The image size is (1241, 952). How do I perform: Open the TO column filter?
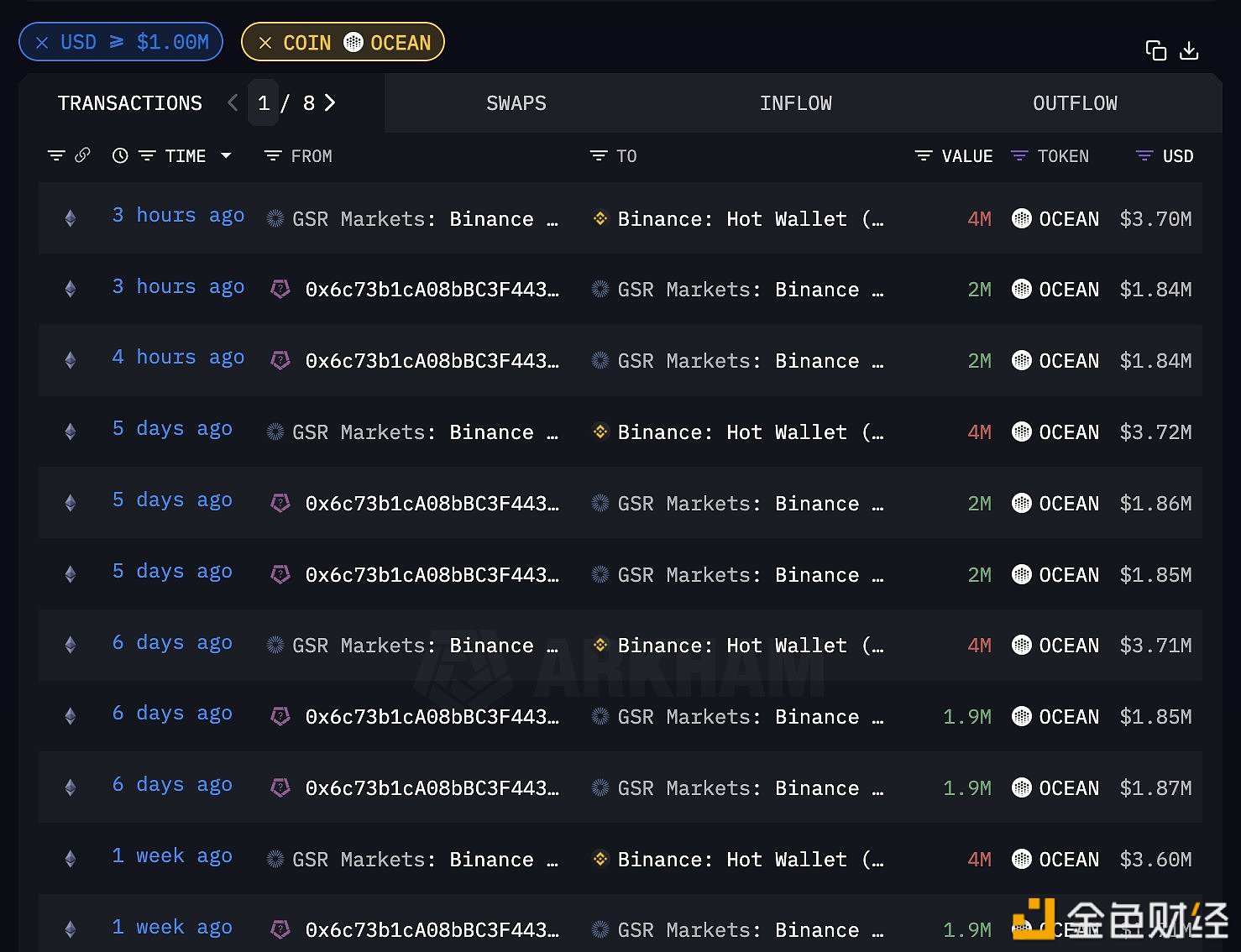pos(599,156)
